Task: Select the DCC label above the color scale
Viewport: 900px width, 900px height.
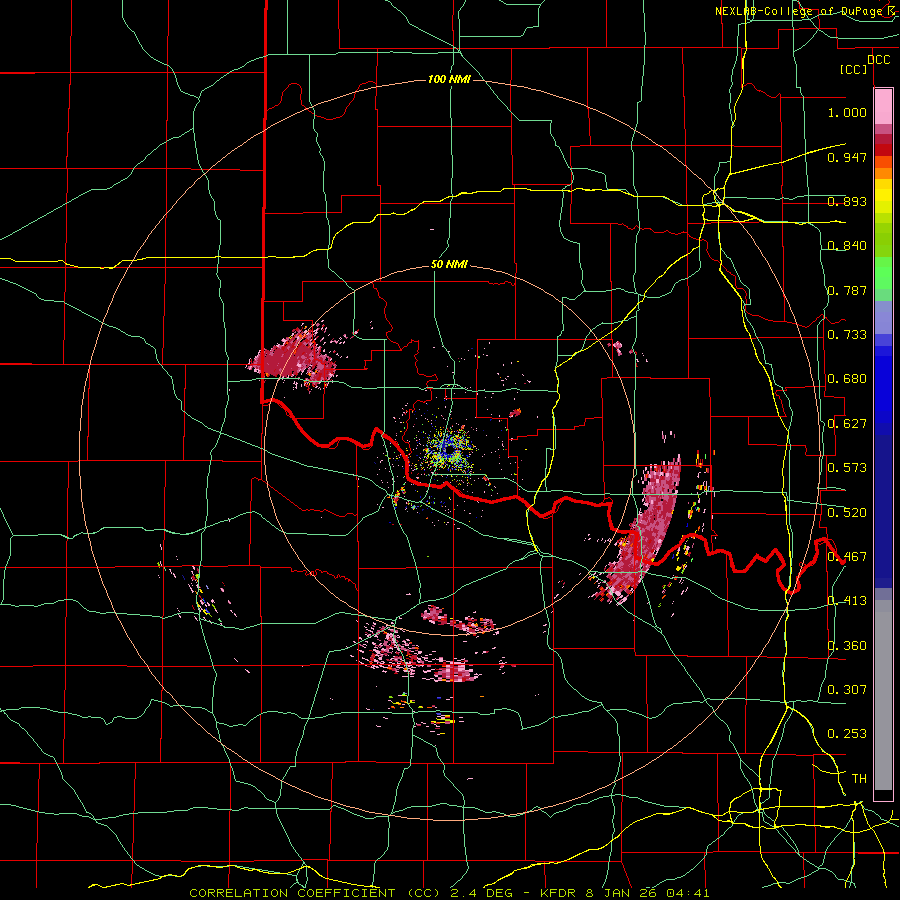Action: coord(878,60)
